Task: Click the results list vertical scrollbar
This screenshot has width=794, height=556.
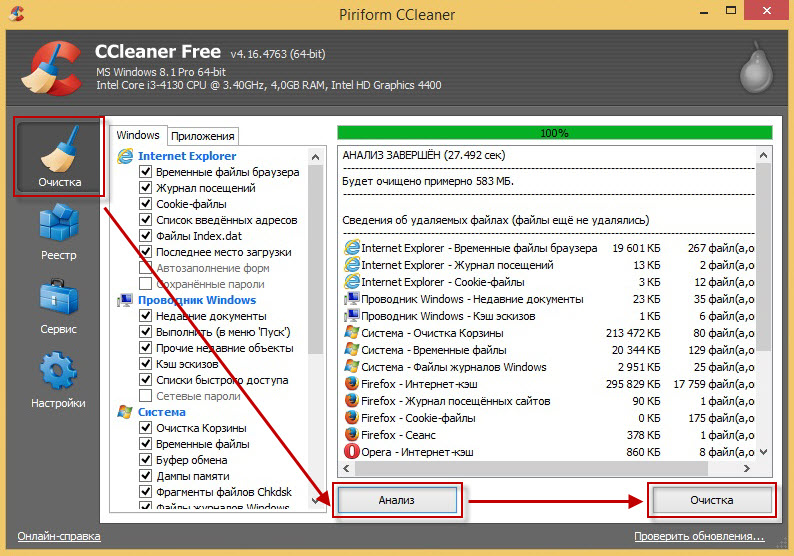Action: coord(765,300)
